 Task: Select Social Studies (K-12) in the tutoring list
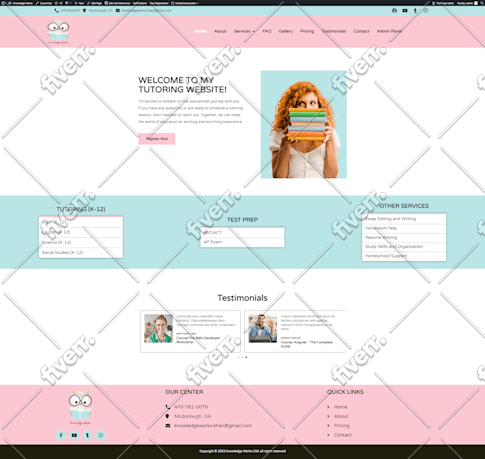coord(81,253)
